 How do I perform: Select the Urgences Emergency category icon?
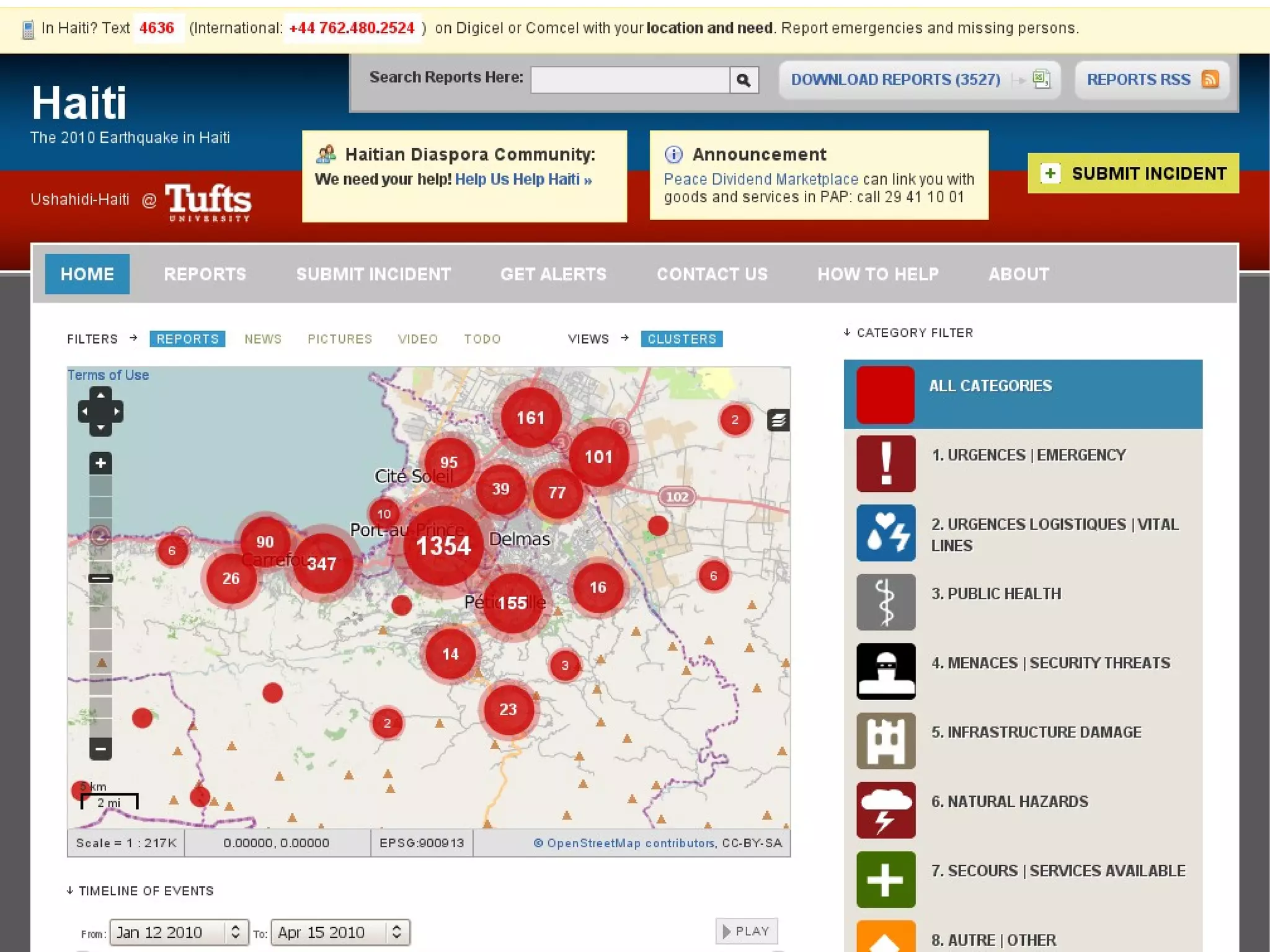pos(886,463)
